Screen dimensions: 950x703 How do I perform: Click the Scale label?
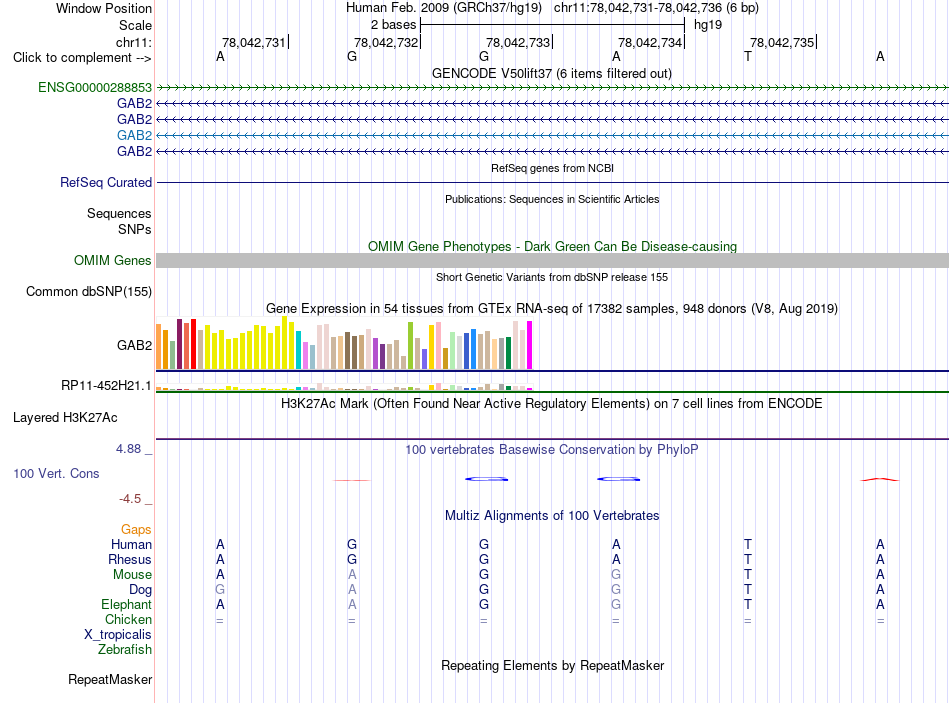(135, 25)
